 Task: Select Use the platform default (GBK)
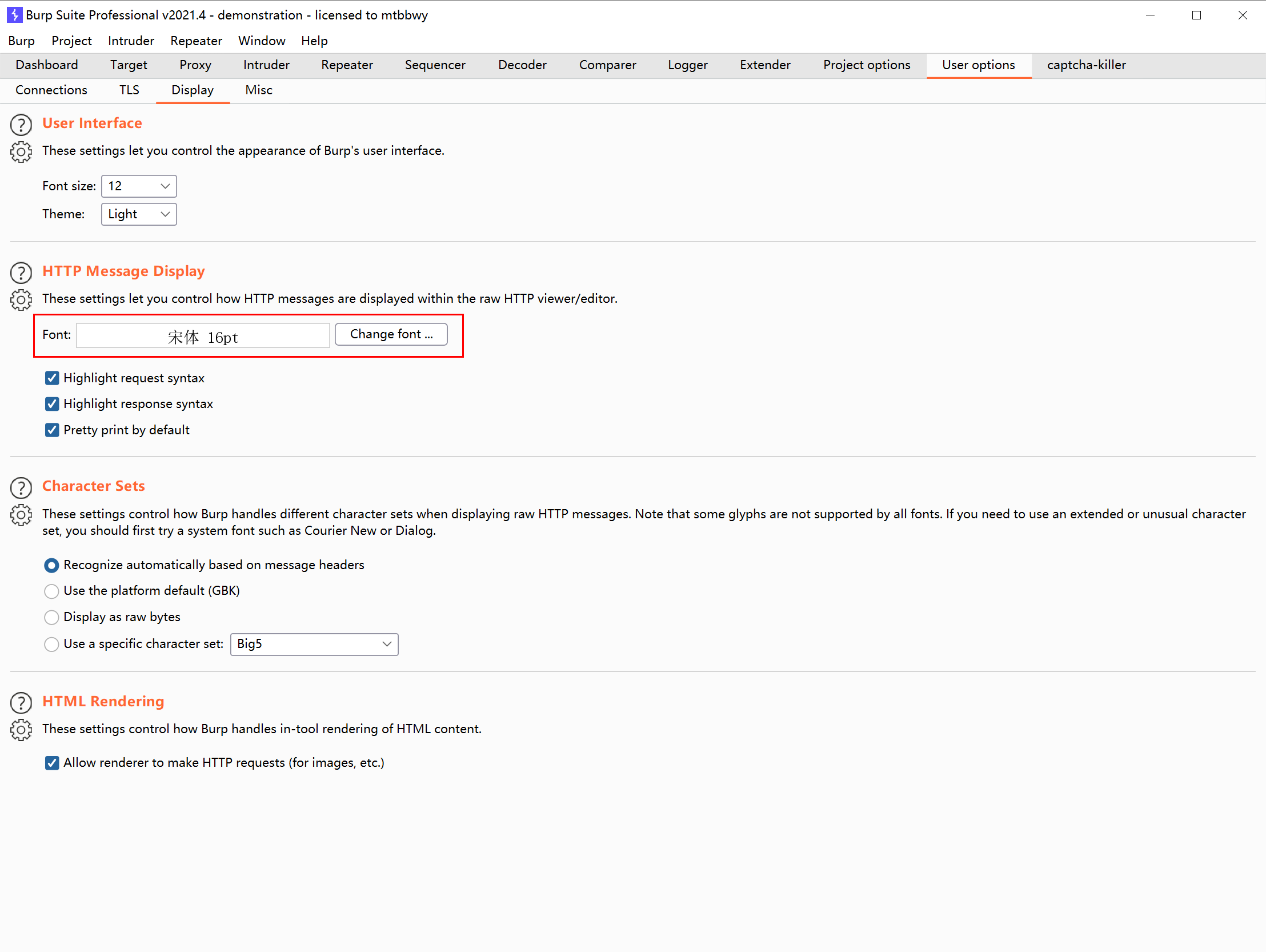[x=51, y=591]
